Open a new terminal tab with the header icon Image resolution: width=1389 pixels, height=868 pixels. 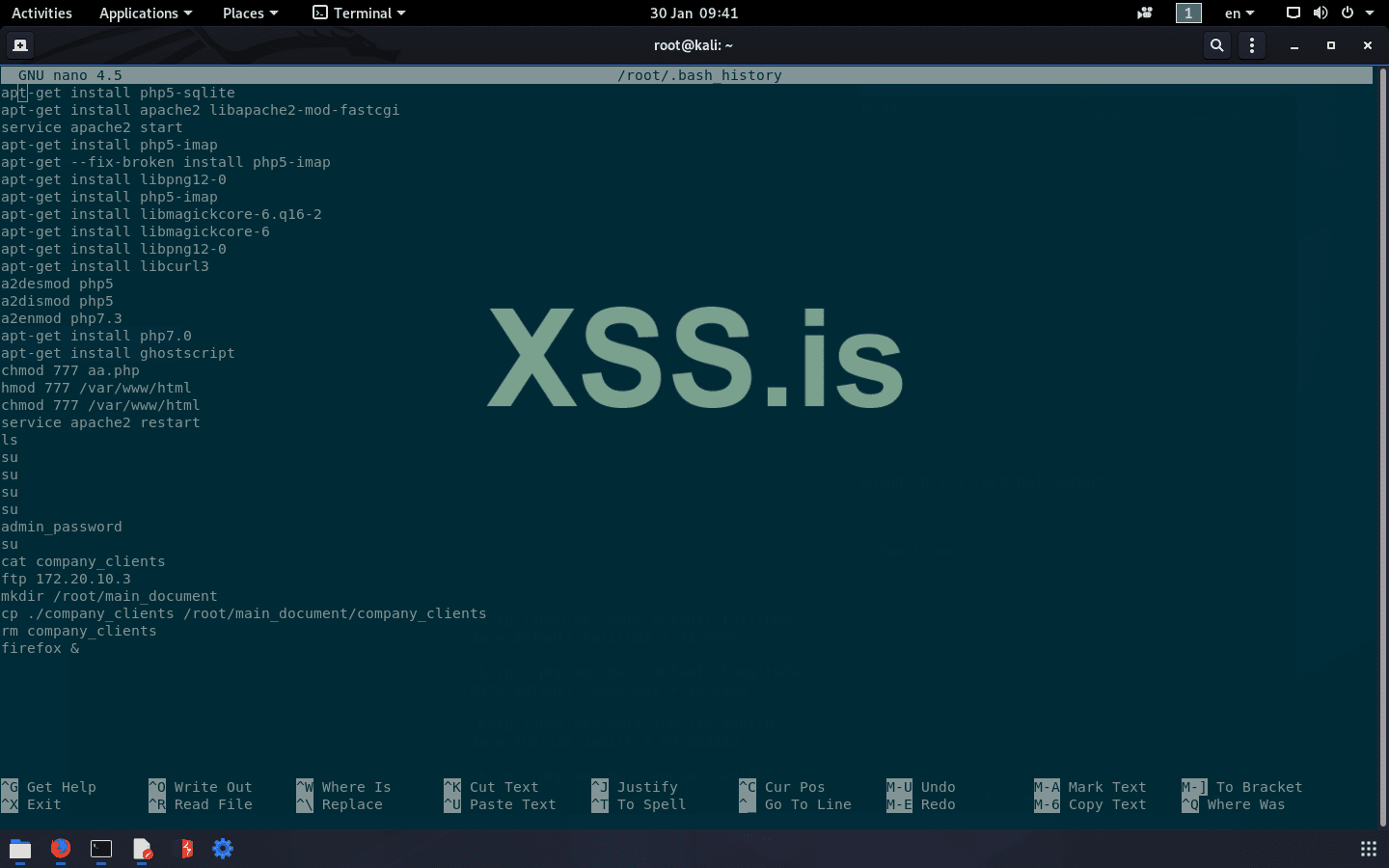(x=20, y=45)
